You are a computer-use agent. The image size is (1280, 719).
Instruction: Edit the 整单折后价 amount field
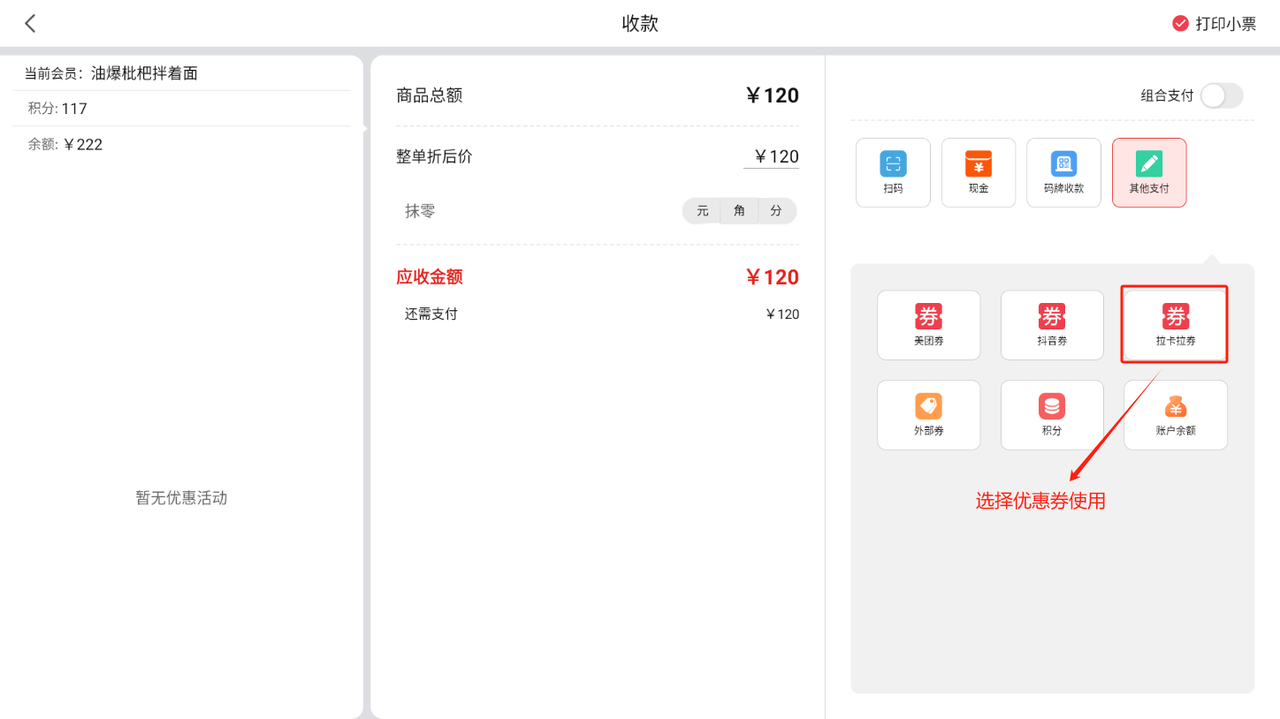coord(775,157)
